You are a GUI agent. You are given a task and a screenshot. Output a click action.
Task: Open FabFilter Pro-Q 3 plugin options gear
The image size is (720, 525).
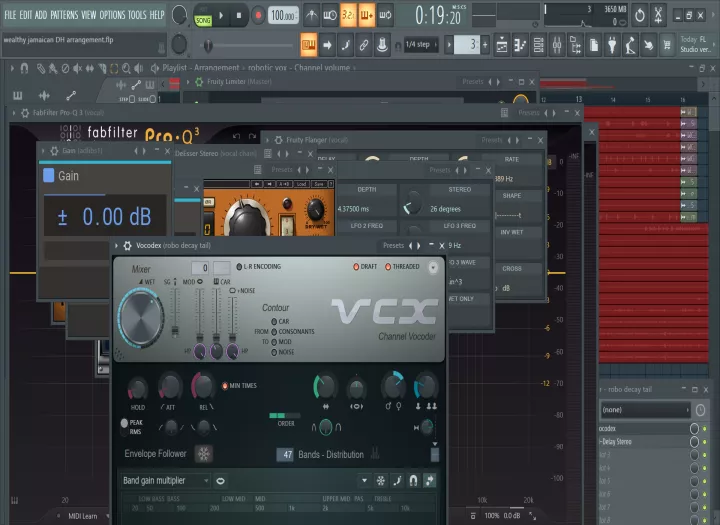(25, 113)
